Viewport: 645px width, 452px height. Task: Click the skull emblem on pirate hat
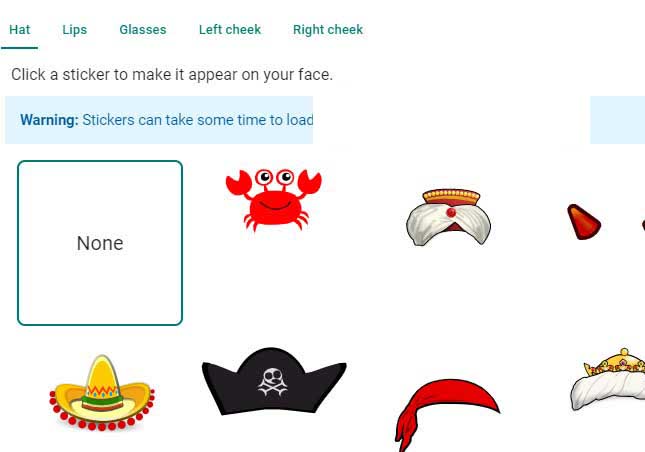point(272,382)
